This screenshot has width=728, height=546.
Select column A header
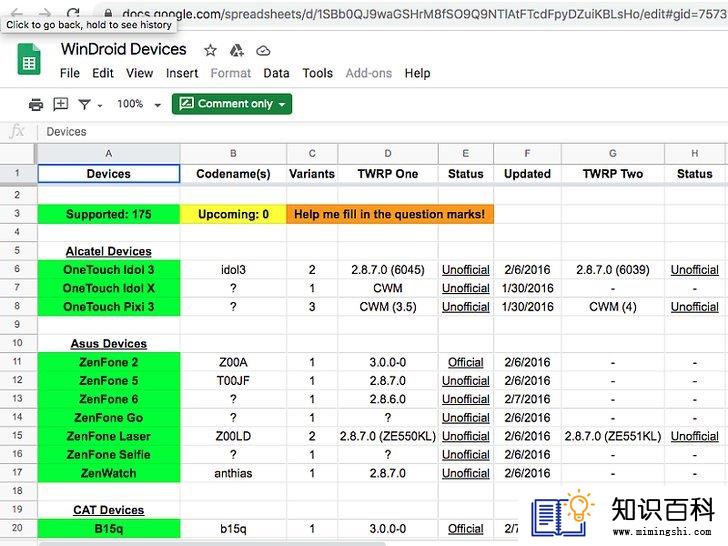pyautogui.click(x=108, y=154)
